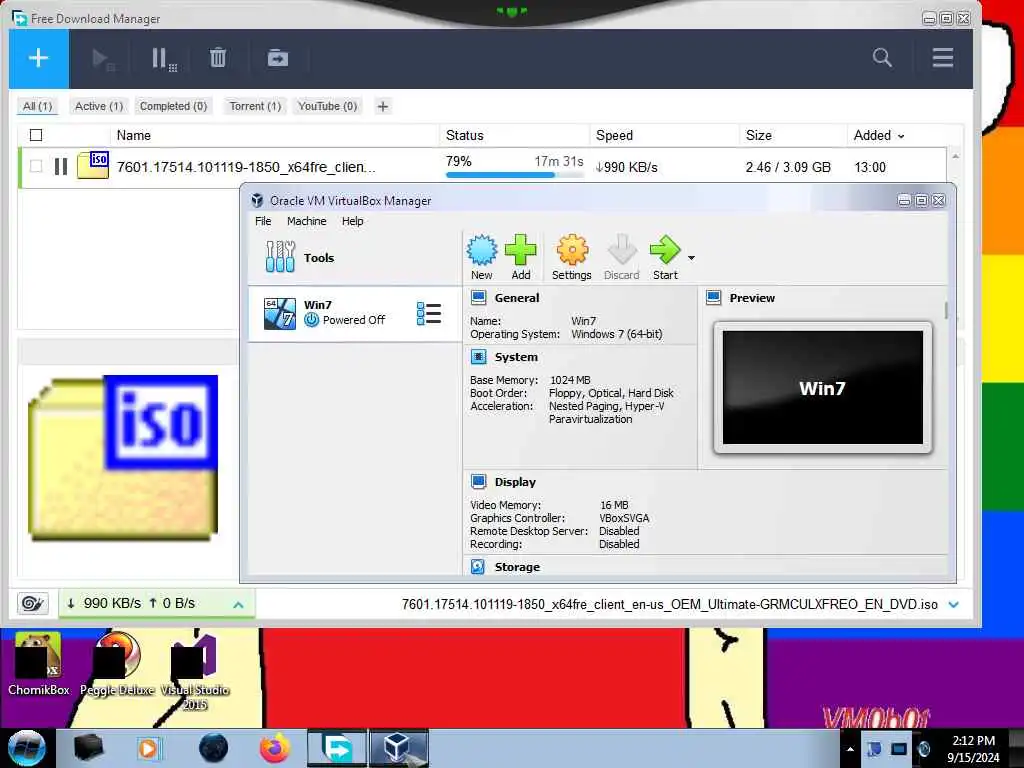The image size is (1024, 768).
Task: Click the Storage section header
Action: point(517,567)
